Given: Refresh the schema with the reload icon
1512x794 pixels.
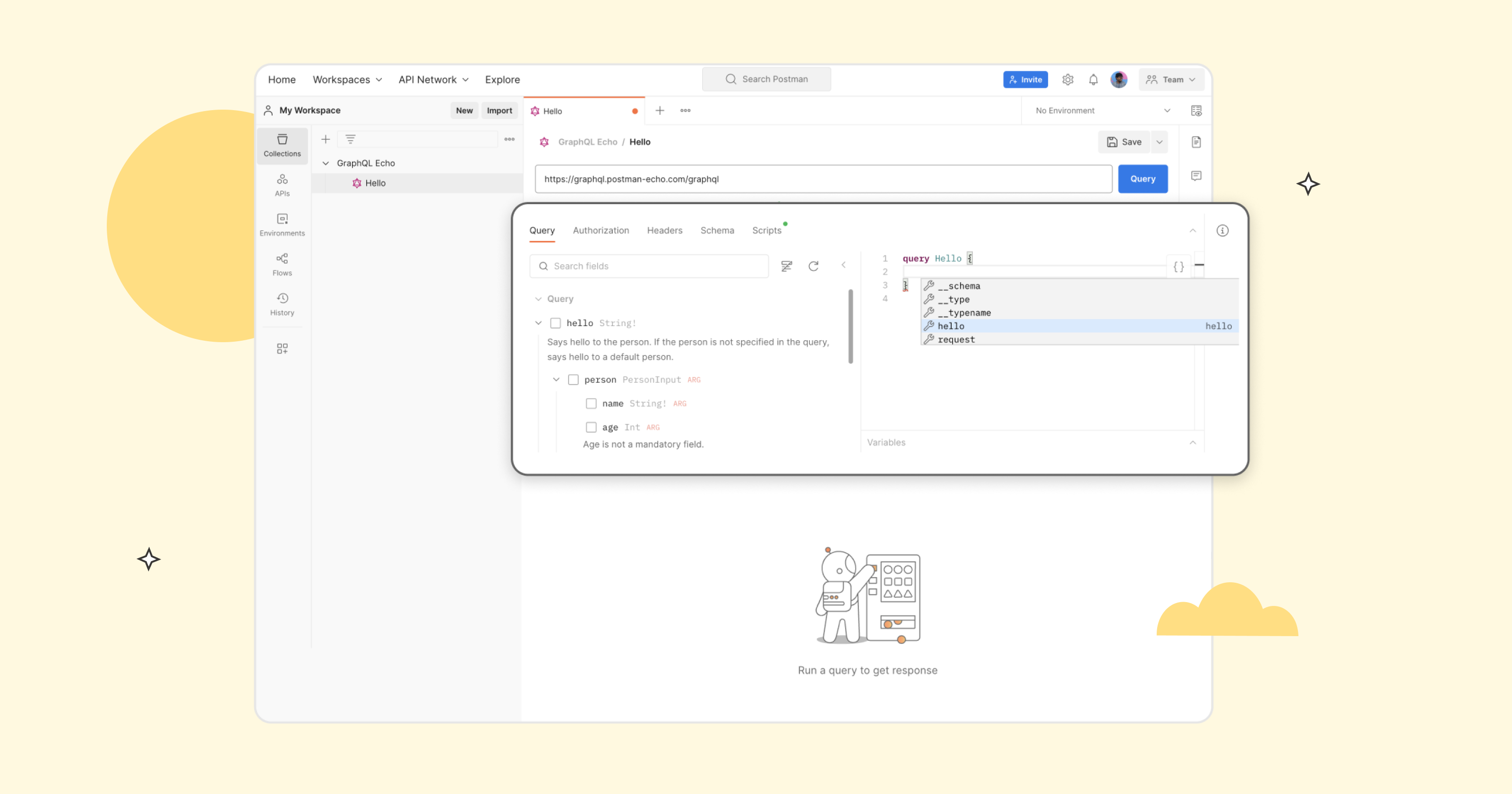Looking at the screenshot, I should tap(813, 266).
